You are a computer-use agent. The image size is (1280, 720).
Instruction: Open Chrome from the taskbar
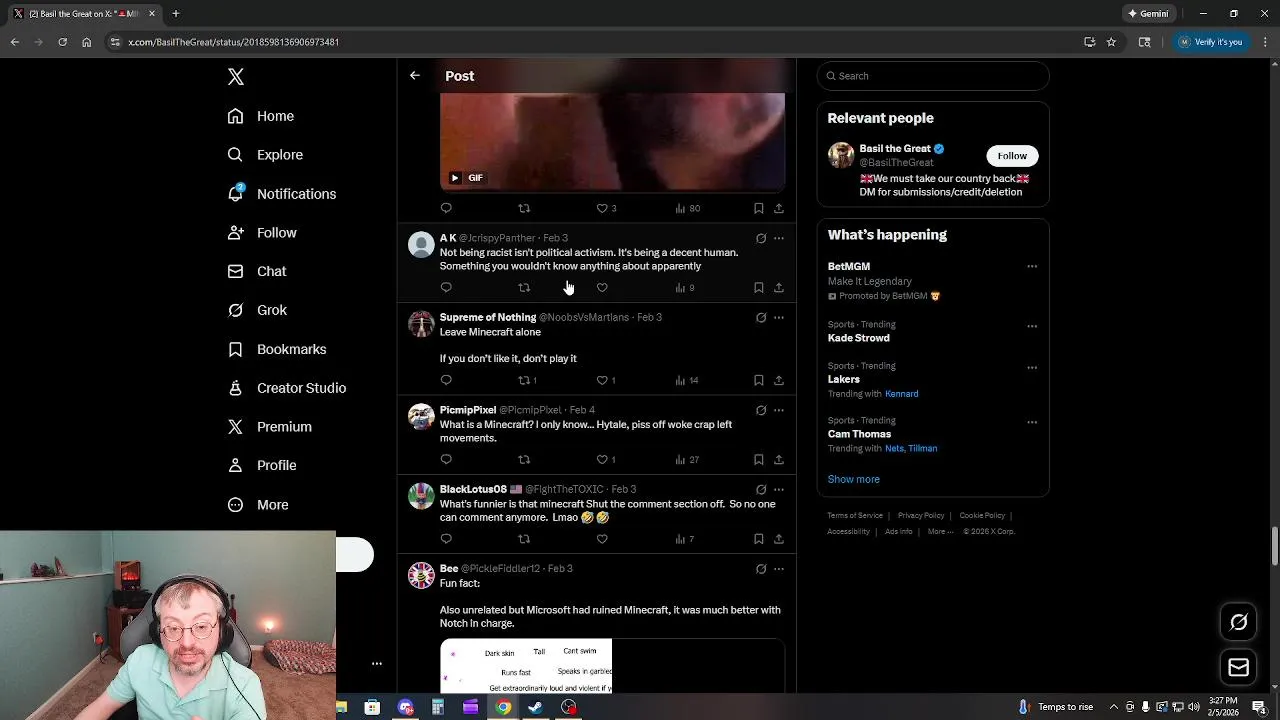click(x=503, y=707)
